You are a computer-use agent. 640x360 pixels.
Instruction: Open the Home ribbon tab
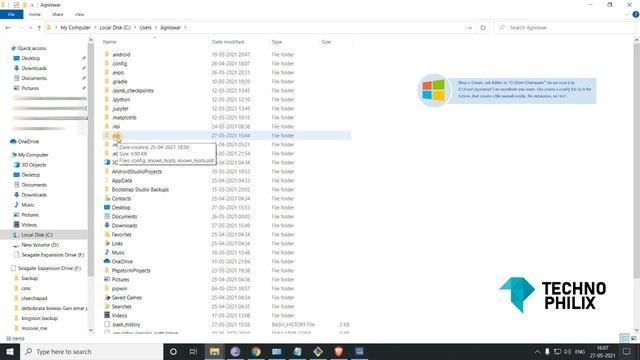[x=35, y=14]
